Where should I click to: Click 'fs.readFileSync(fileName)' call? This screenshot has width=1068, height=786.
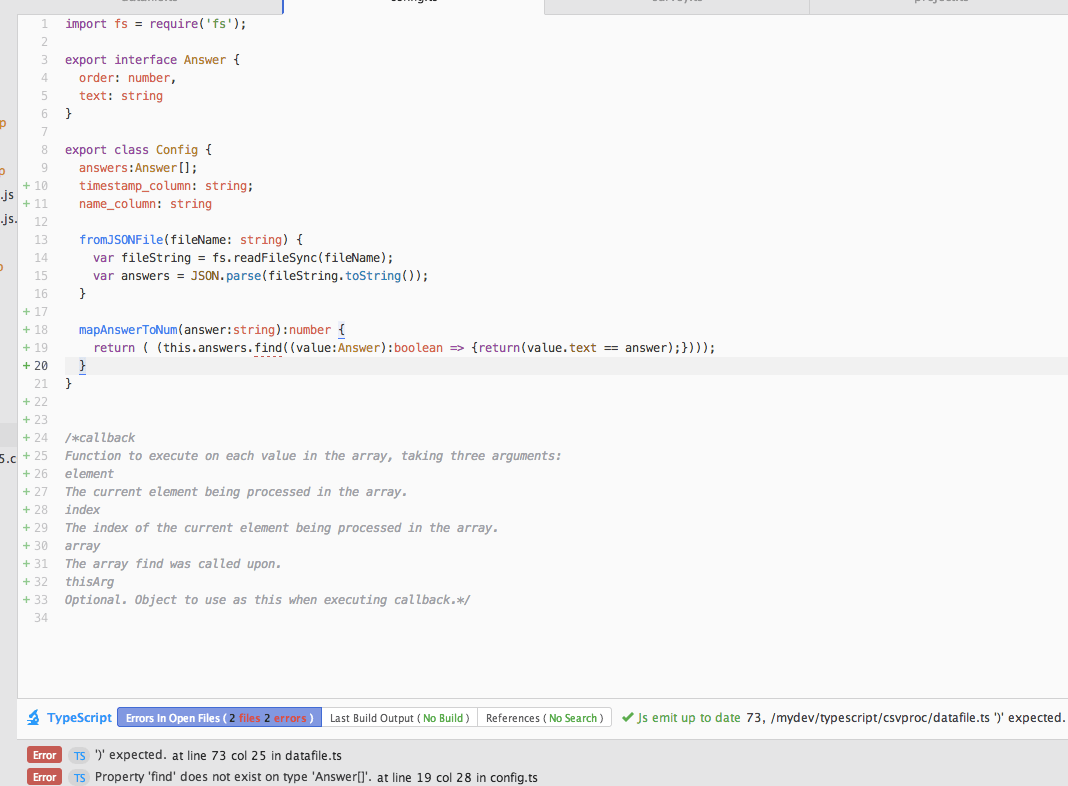(x=299, y=257)
